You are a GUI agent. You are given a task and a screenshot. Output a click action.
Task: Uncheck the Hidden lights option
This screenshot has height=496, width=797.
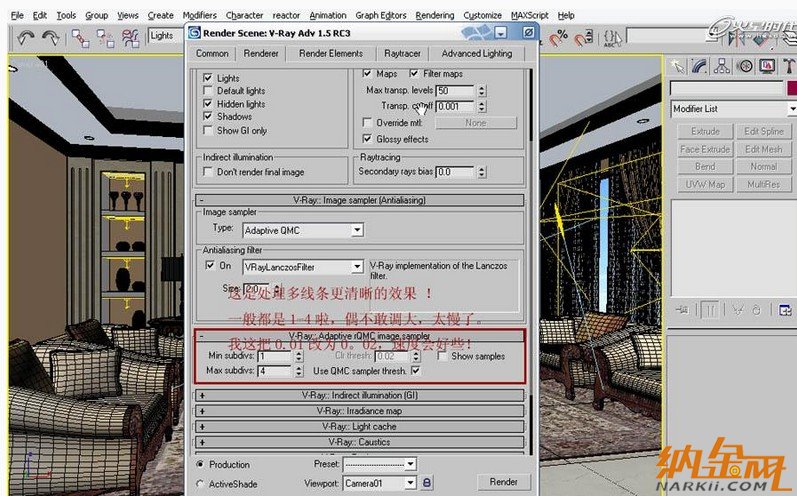(x=208, y=104)
